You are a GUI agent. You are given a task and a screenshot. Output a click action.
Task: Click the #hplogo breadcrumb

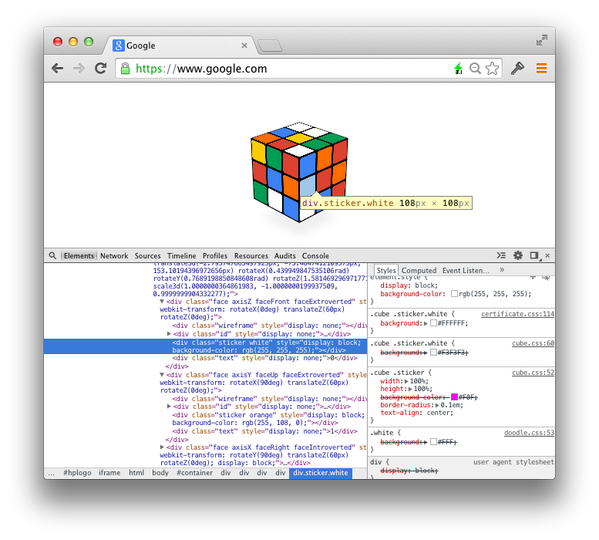pos(77,473)
